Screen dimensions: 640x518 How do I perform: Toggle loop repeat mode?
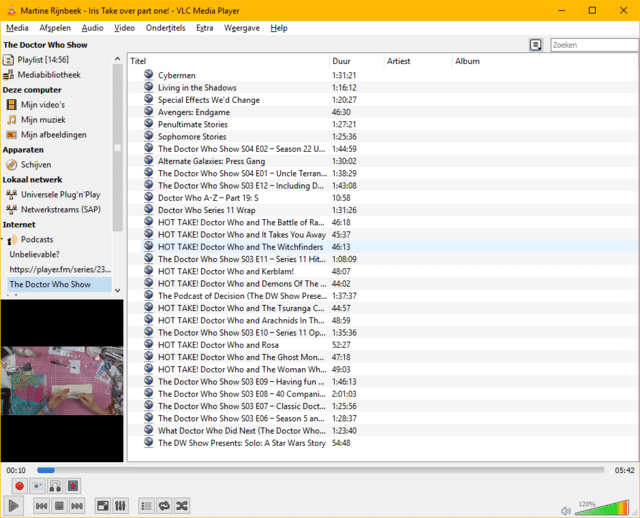[164, 506]
